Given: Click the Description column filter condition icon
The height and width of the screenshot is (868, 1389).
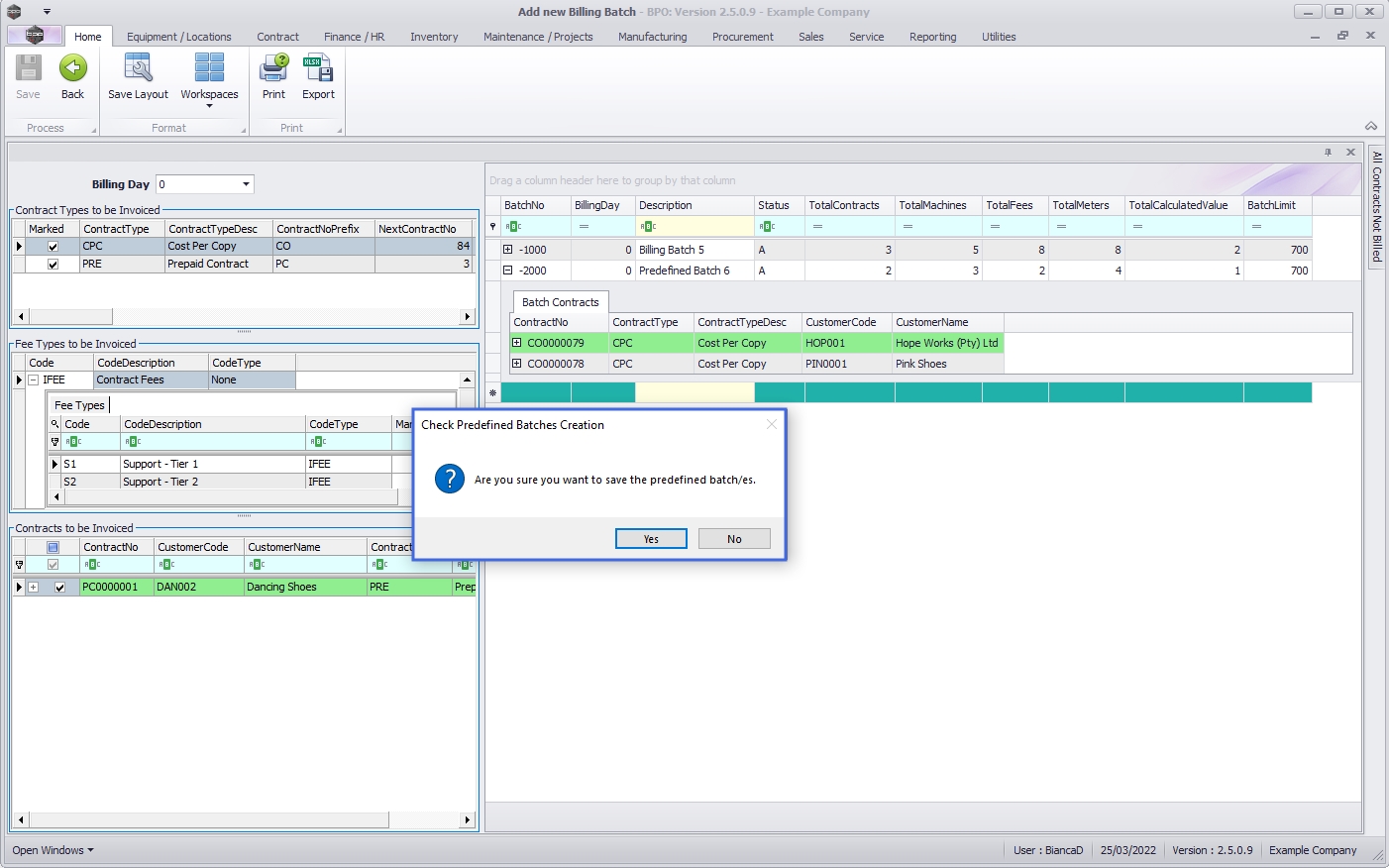Looking at the screenshot, I should 648,227.
